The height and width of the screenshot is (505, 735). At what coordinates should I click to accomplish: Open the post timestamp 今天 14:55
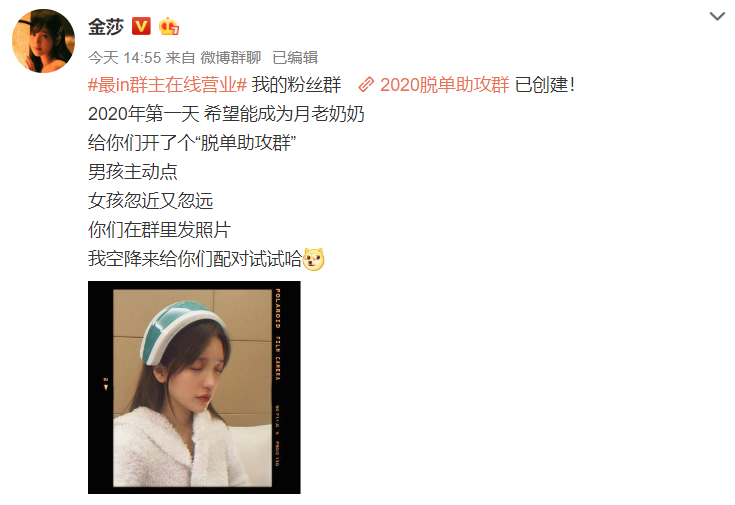(125, 58)
